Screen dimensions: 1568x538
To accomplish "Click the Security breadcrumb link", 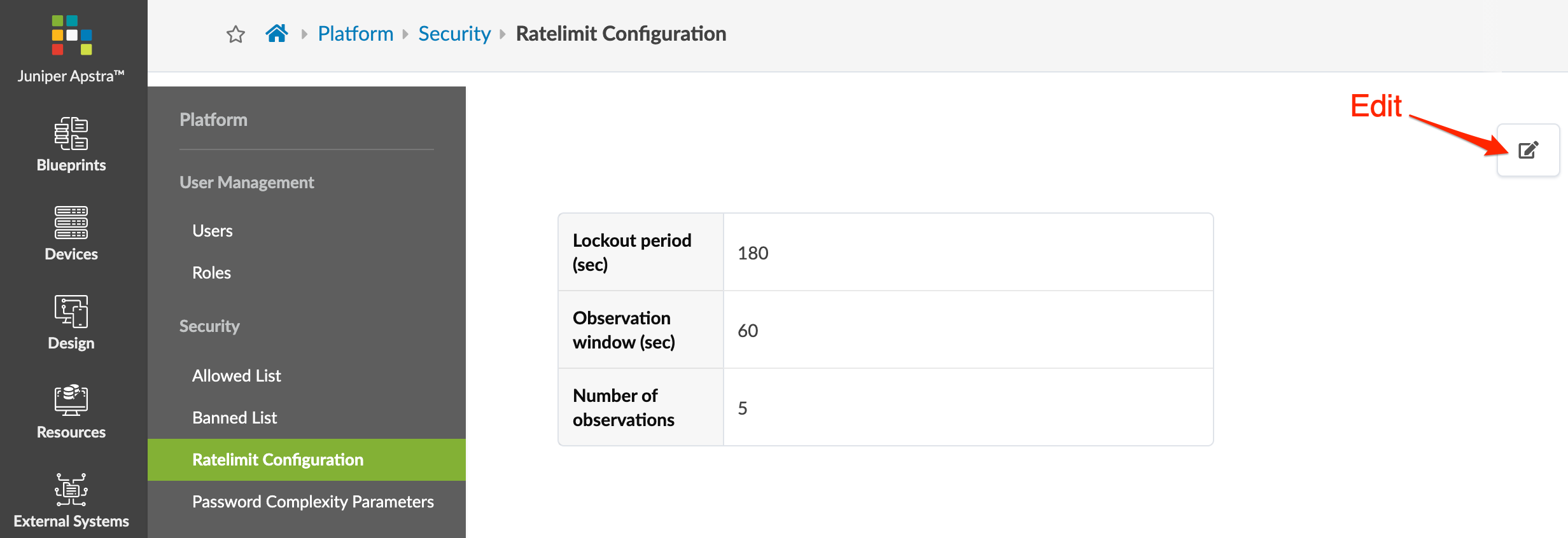I will click(x=454, y=34).
